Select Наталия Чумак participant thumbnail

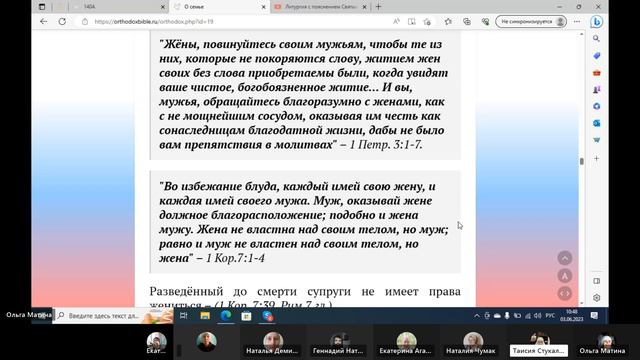coord(471,343)
